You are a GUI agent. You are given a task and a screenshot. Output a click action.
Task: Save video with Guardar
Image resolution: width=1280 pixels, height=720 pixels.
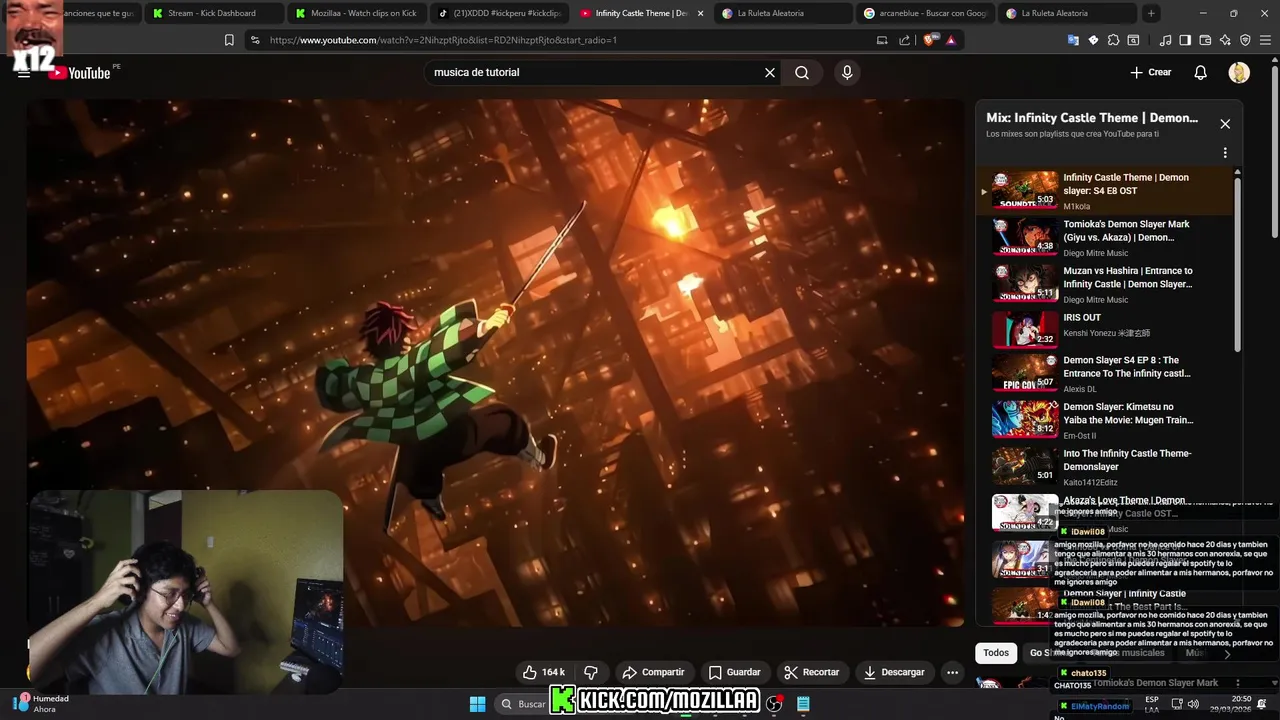pos(734,672)
